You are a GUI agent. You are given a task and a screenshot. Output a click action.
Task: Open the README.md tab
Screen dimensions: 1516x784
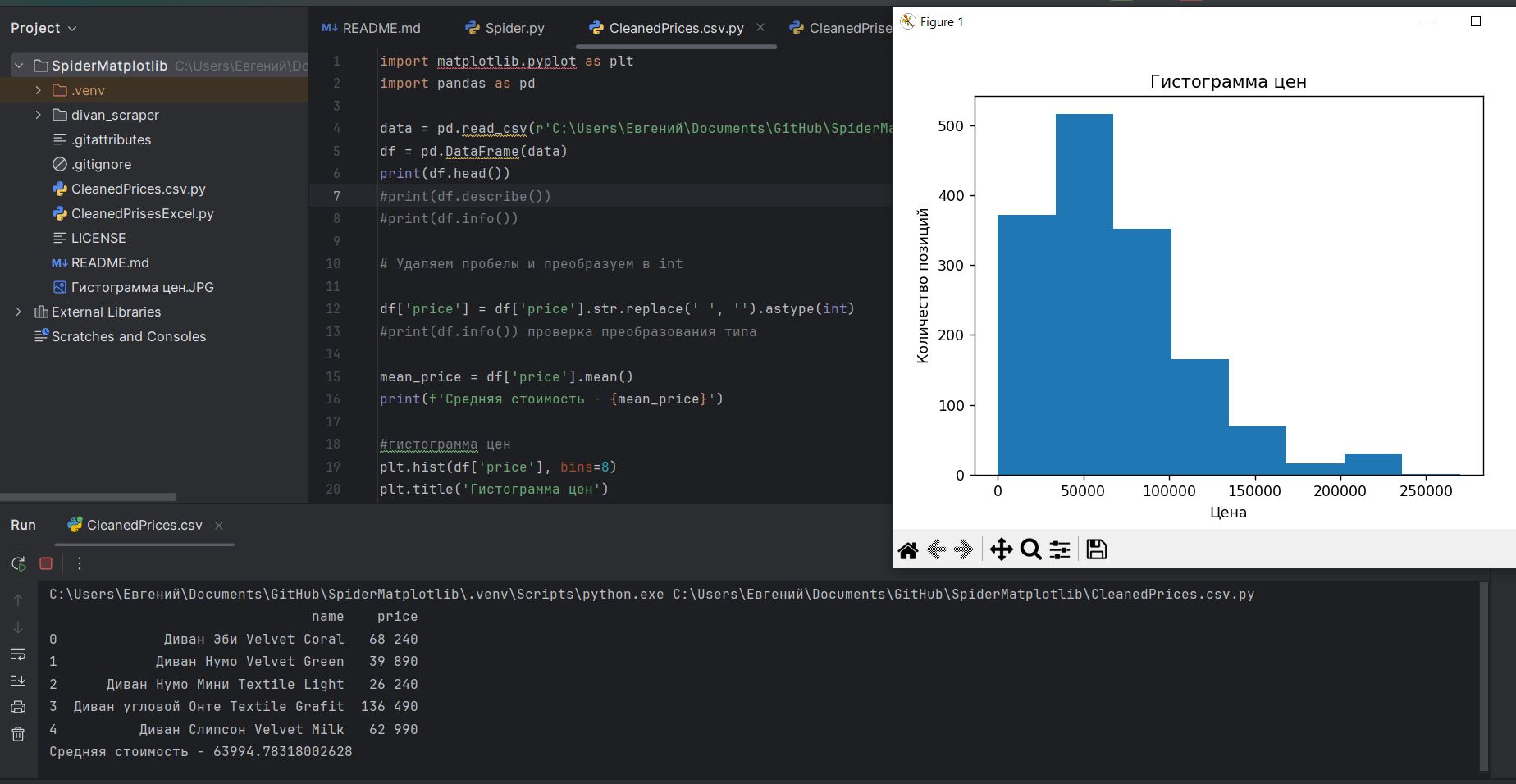(x=380, y=27)
